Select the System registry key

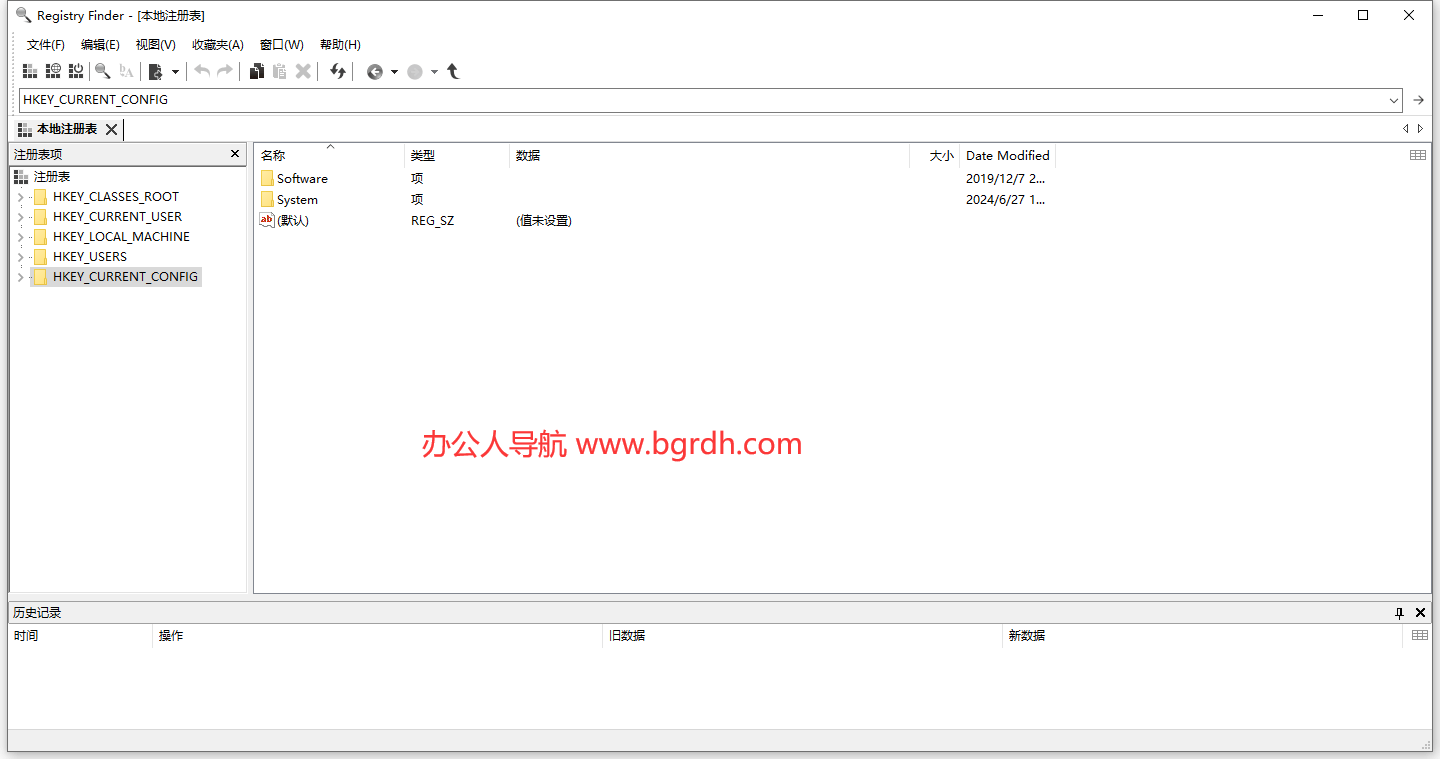[295, 199]
